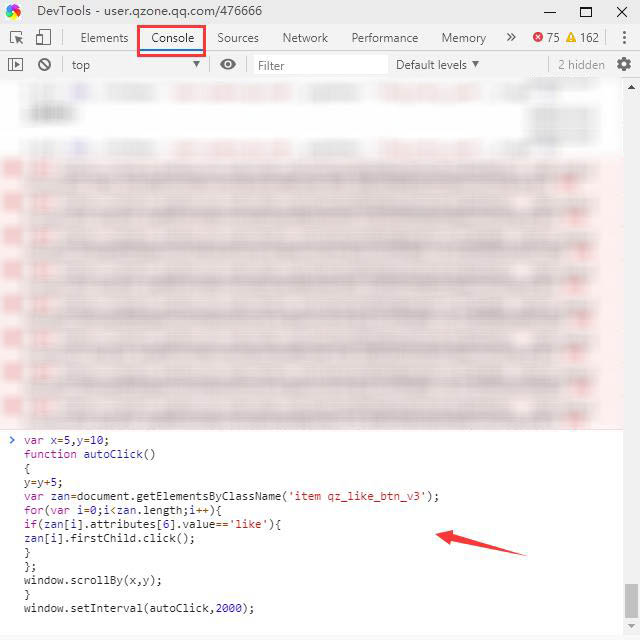Open console settings gear icon
640x640 pixels.
pos(624,65)
